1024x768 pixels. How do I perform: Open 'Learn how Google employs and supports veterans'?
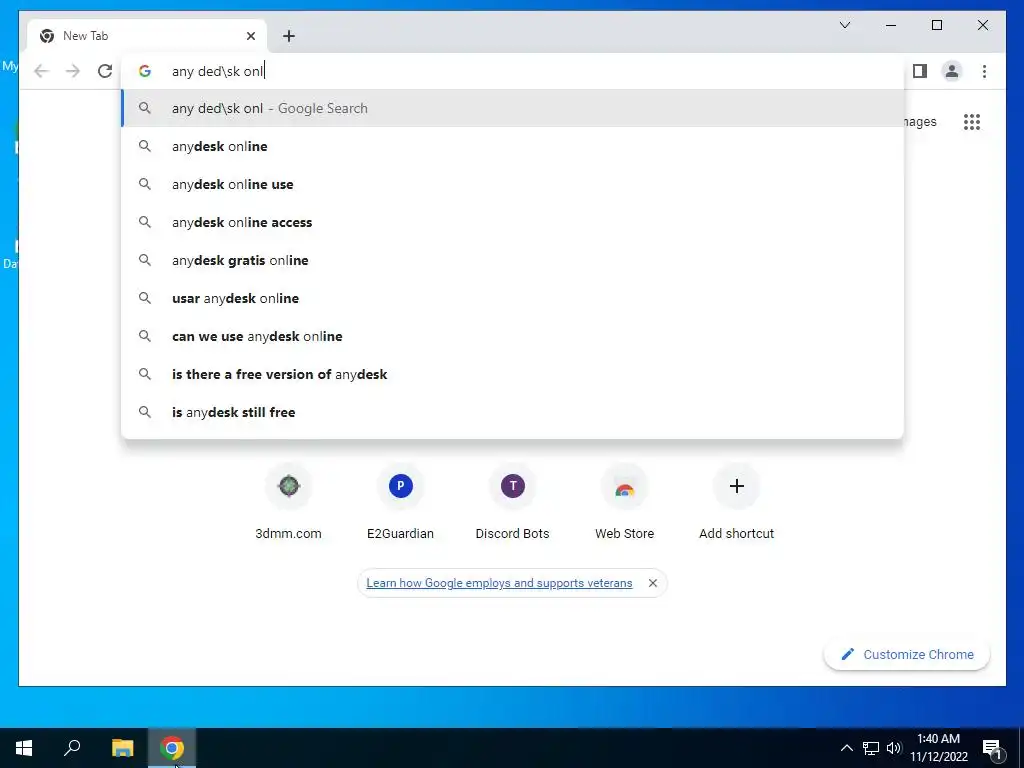point(499,583)
